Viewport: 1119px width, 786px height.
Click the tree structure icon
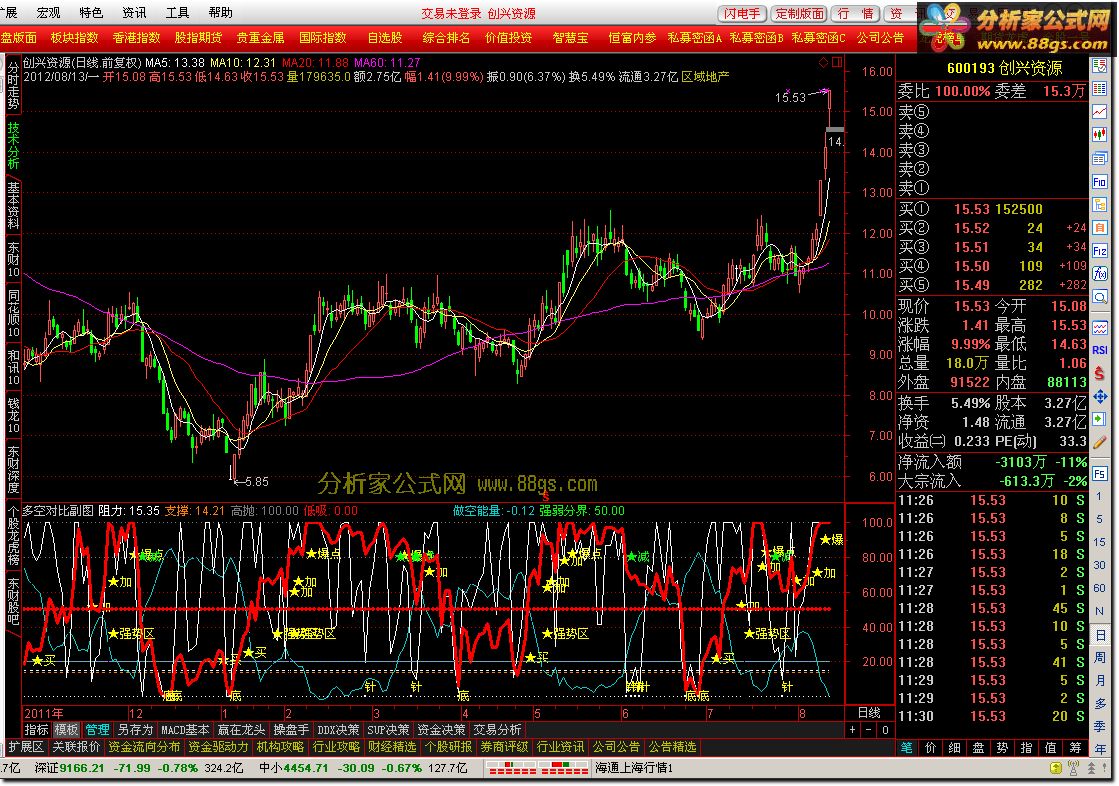(1100, 205)
